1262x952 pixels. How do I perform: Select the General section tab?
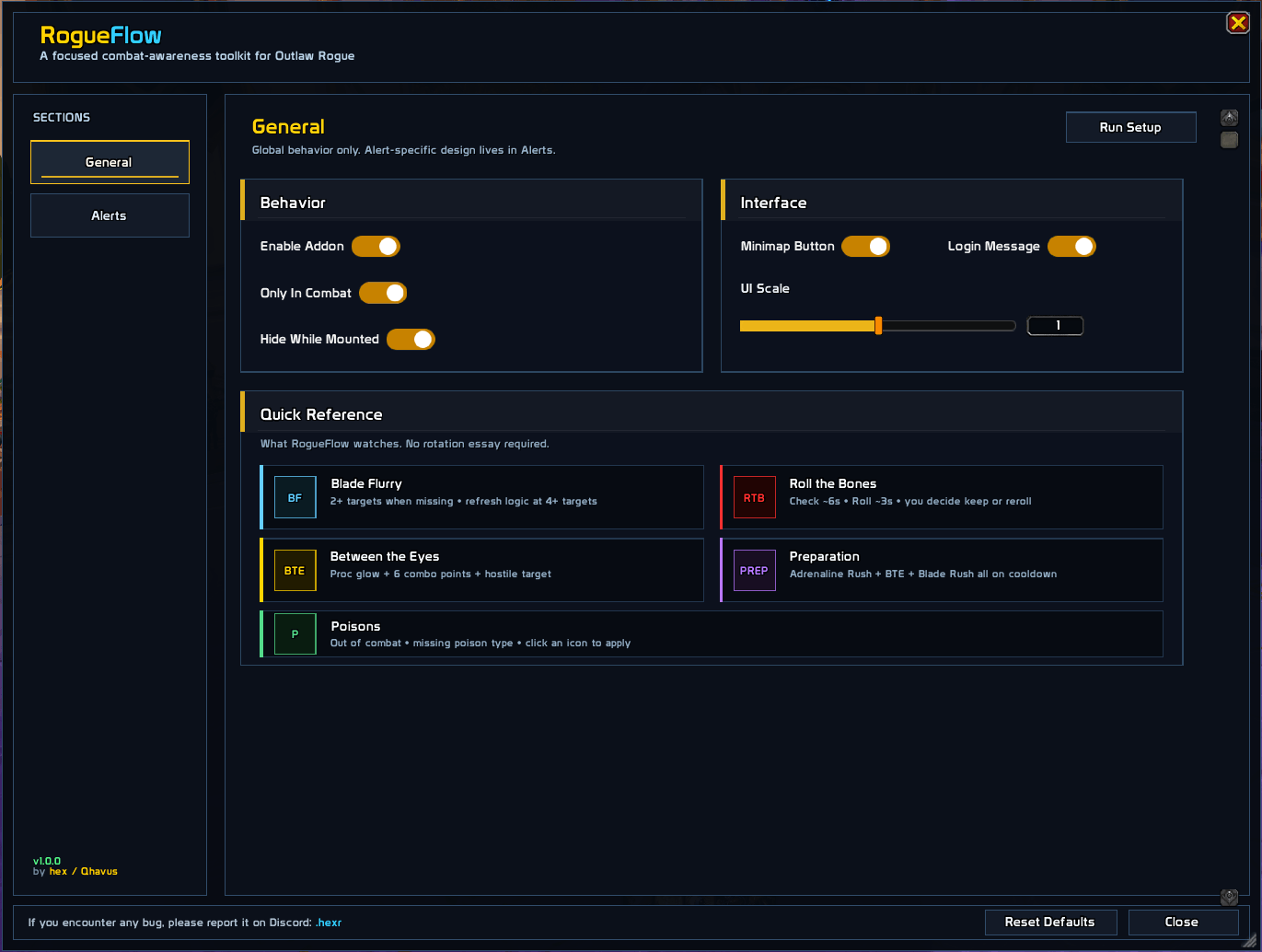tap(110, 162)
